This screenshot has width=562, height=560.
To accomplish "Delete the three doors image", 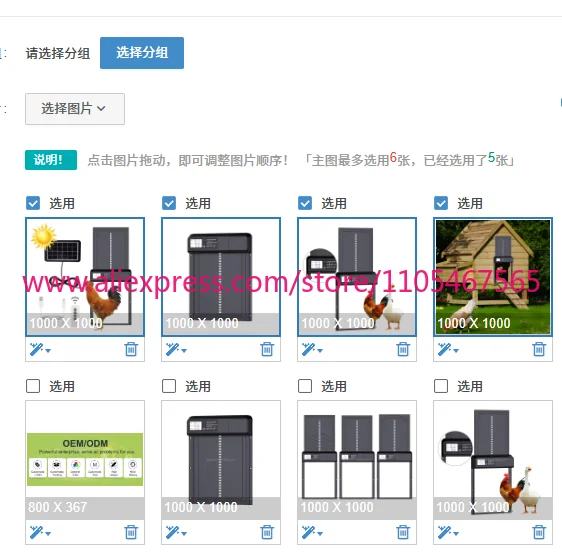I will pyautogui.click(x=403, y=532).
